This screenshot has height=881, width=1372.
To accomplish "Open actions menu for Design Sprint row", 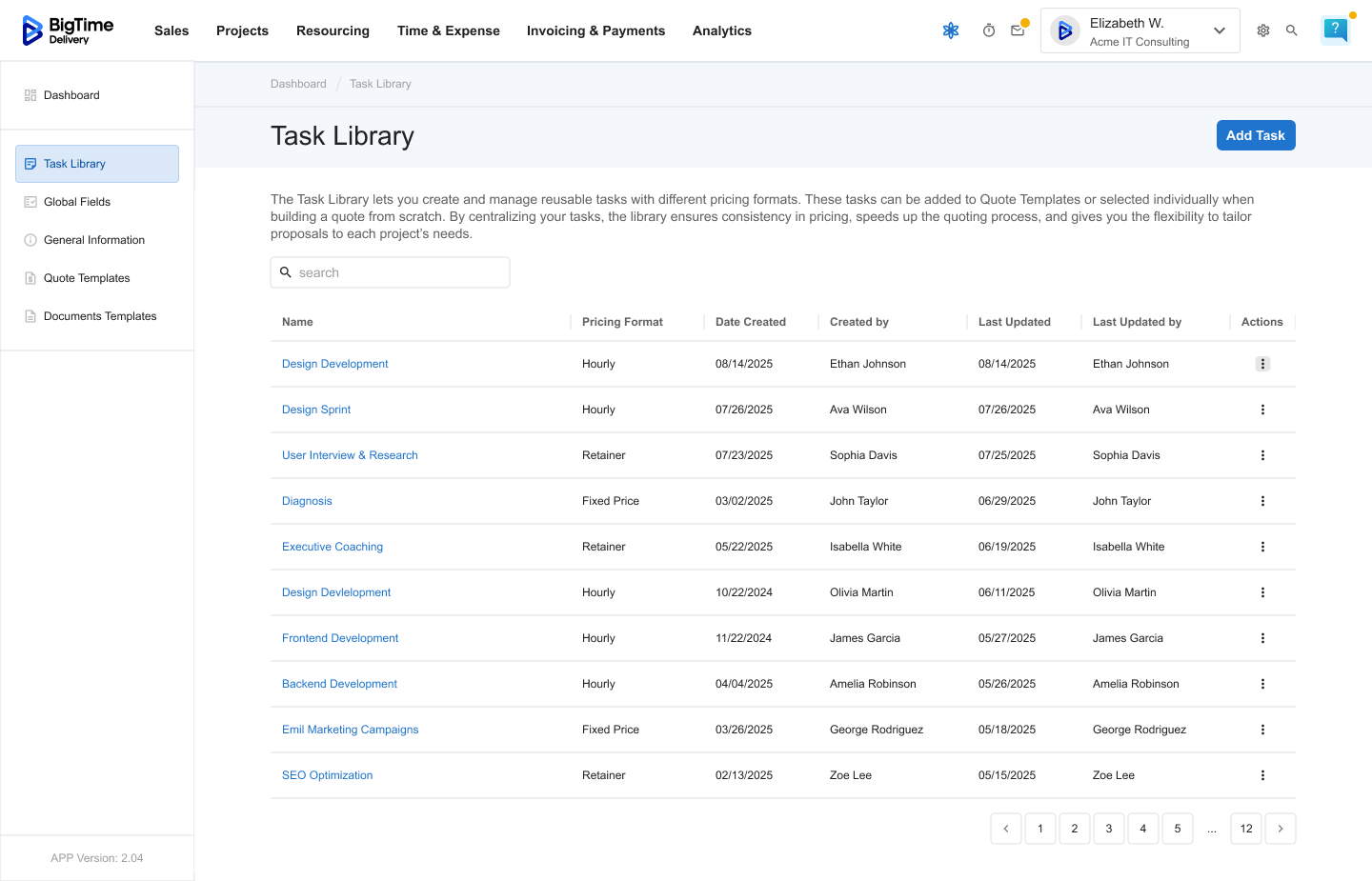I will [x=1262, y=410].
